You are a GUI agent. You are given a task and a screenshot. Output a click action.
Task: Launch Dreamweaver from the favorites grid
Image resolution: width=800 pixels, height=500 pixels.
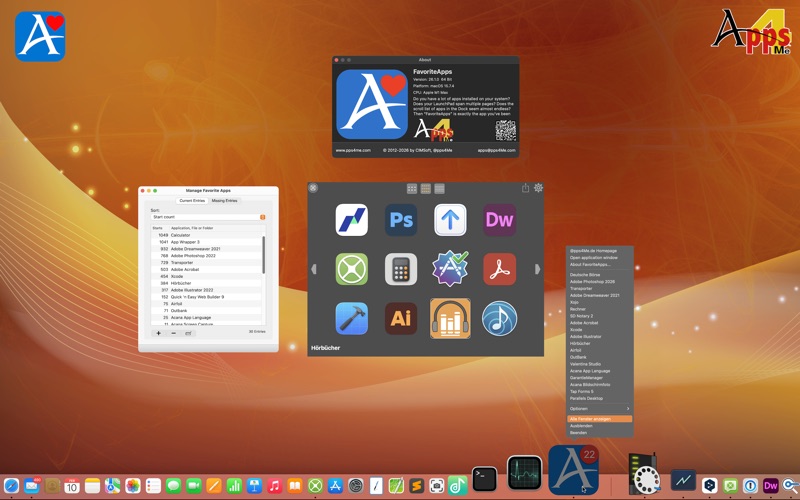[x=499, y=220]
